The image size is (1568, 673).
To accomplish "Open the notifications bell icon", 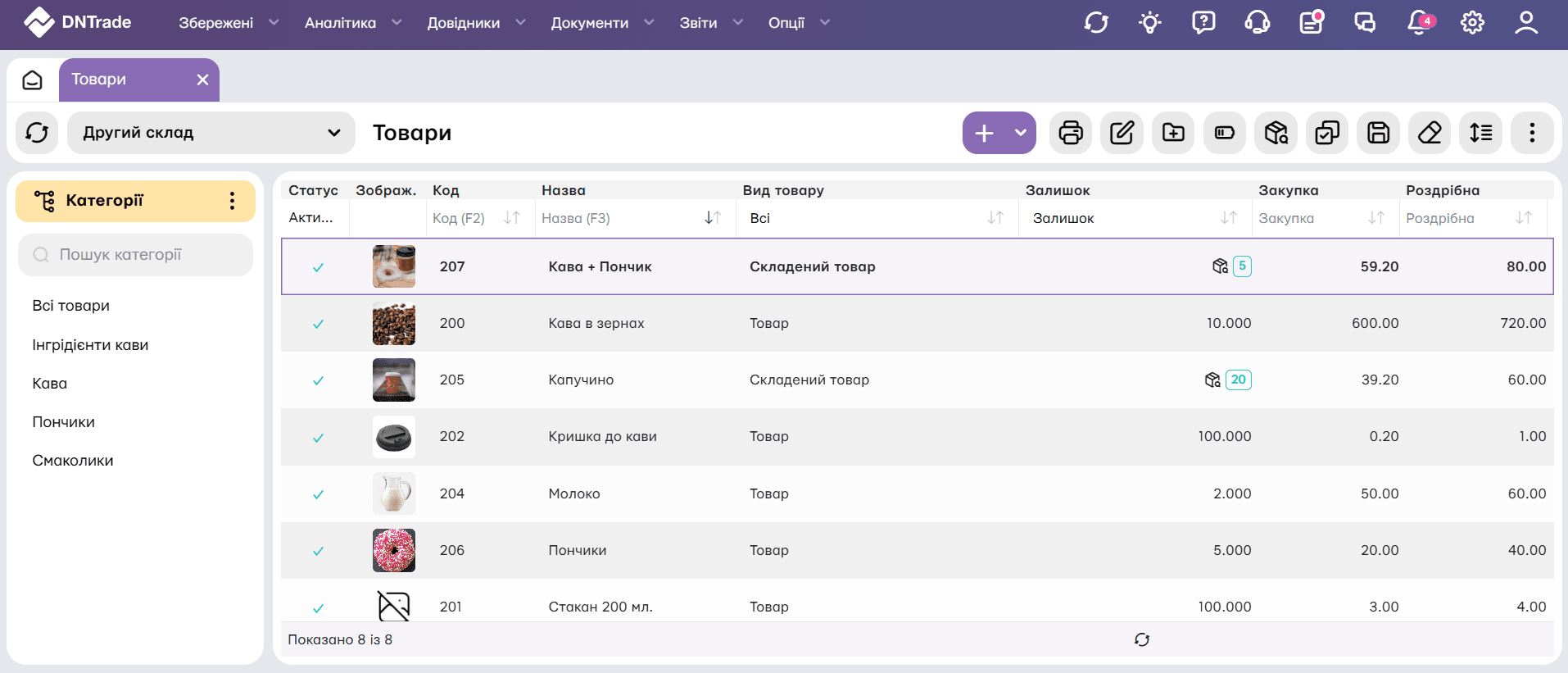I will [1418, 23].
